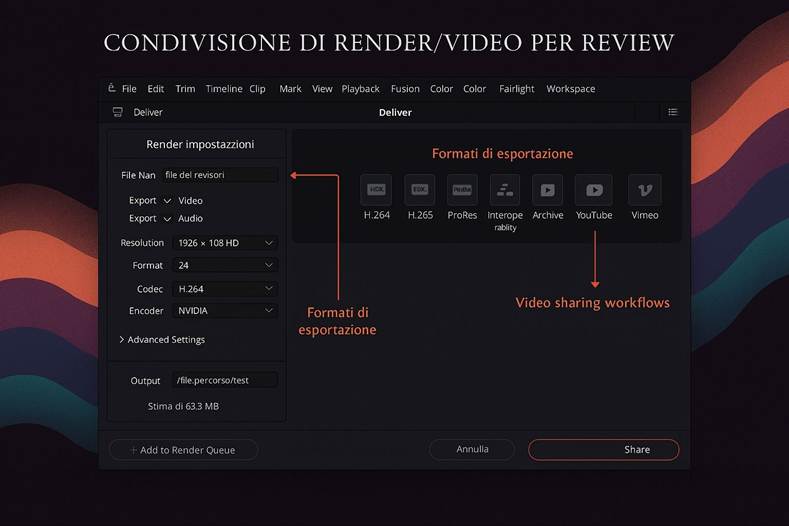789x526 pixels.
Task: Click the Deliver page monitor icon
Action: click(117, 112)
